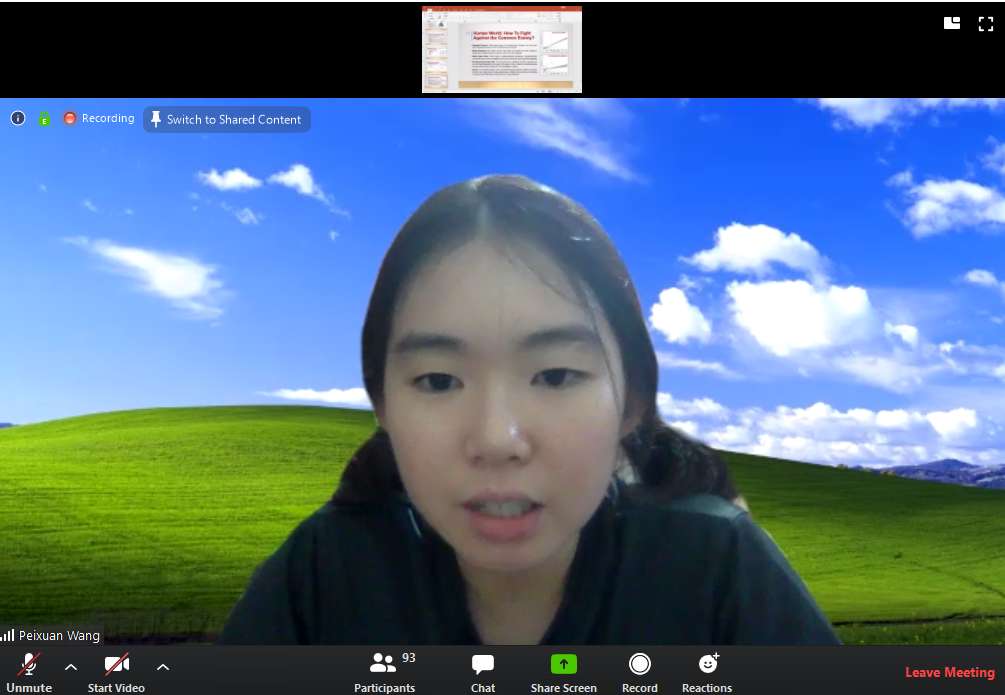Open the shared screen thumbnail
This screenshot has height=695, width=1005.
pos(502,49)
